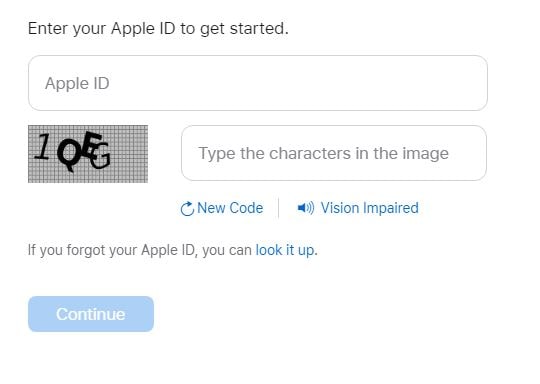Click the character '1' in captcha image
The height and width of the screenshot is (384, 540).
(x=43, y=147)
